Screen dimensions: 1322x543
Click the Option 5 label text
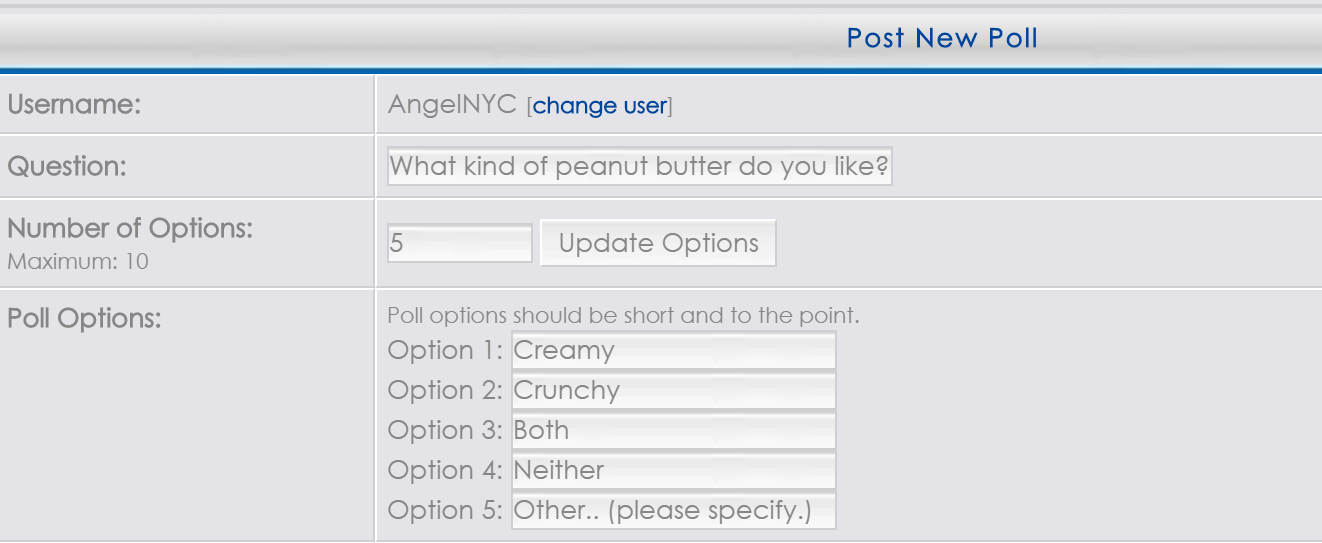(446, 510)
